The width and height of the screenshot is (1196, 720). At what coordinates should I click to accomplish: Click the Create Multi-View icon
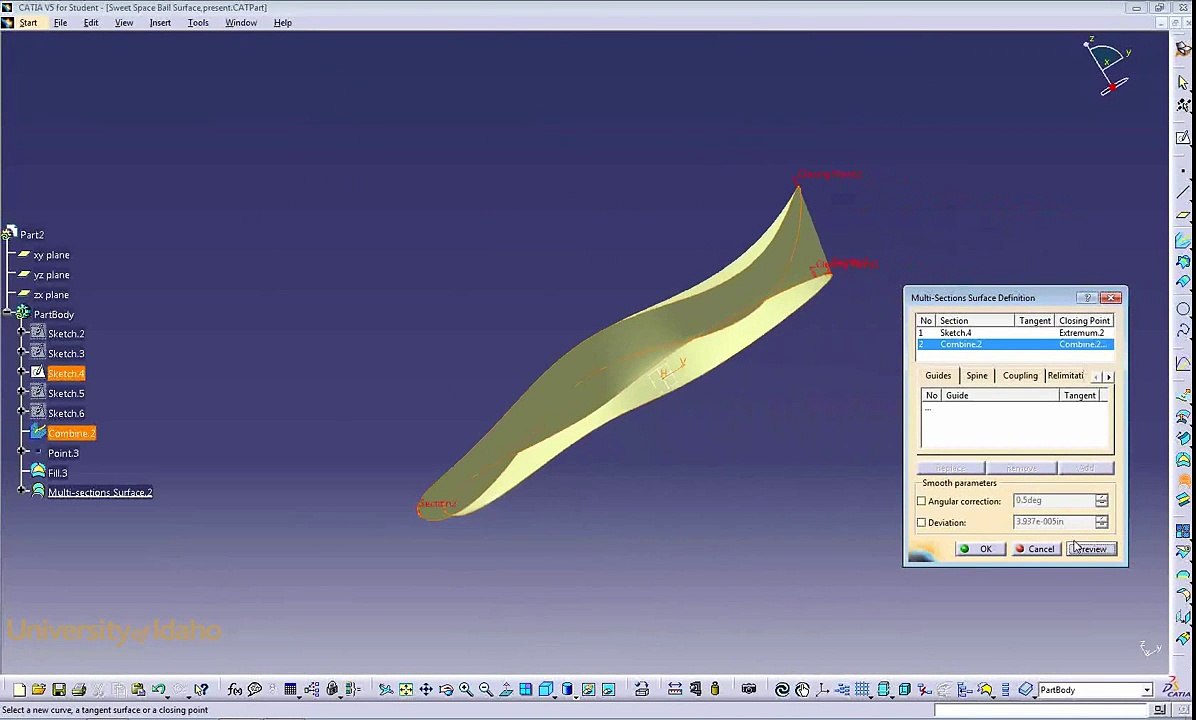pyautogui.click(x=526, y=689)
